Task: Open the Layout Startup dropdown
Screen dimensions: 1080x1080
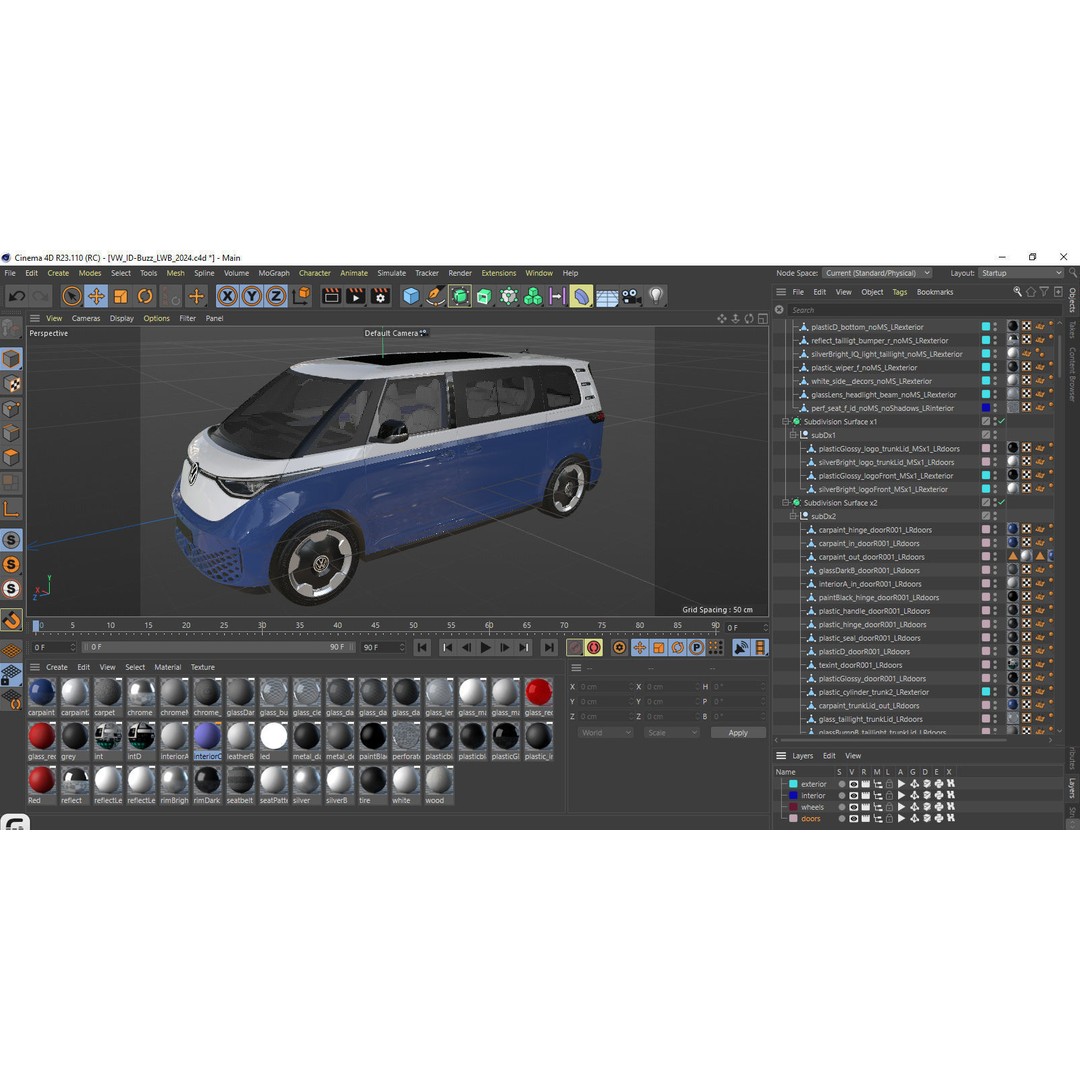Action: 1021,272
